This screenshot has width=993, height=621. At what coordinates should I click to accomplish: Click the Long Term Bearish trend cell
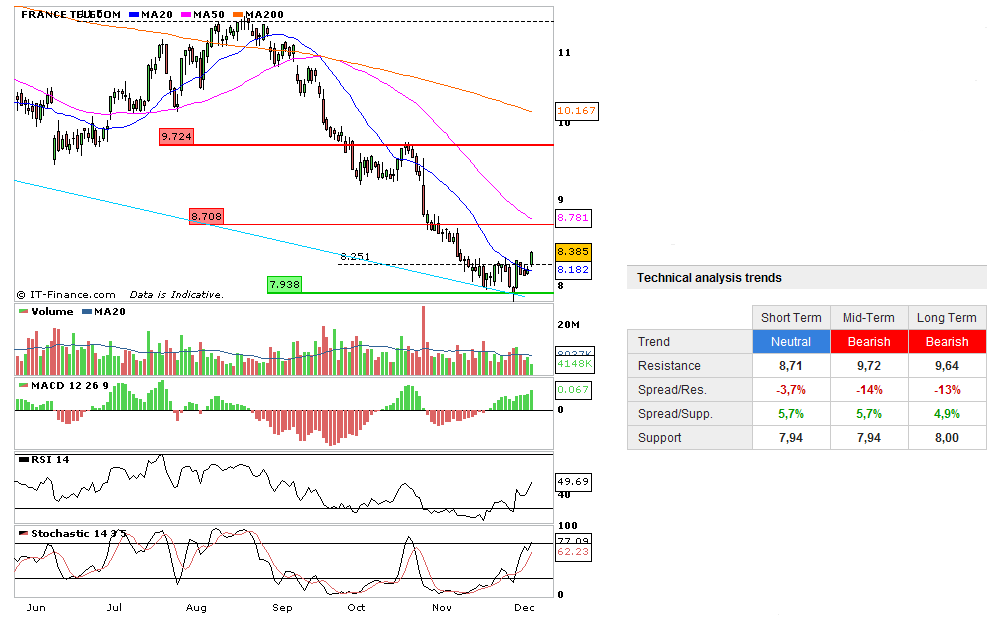click(x=947, y=342)
